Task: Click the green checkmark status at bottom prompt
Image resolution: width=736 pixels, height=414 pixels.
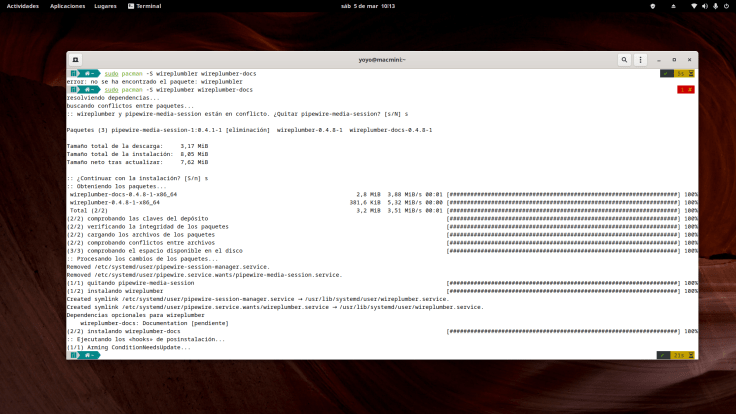Action: pyautogui.click(x=665, y=354)
